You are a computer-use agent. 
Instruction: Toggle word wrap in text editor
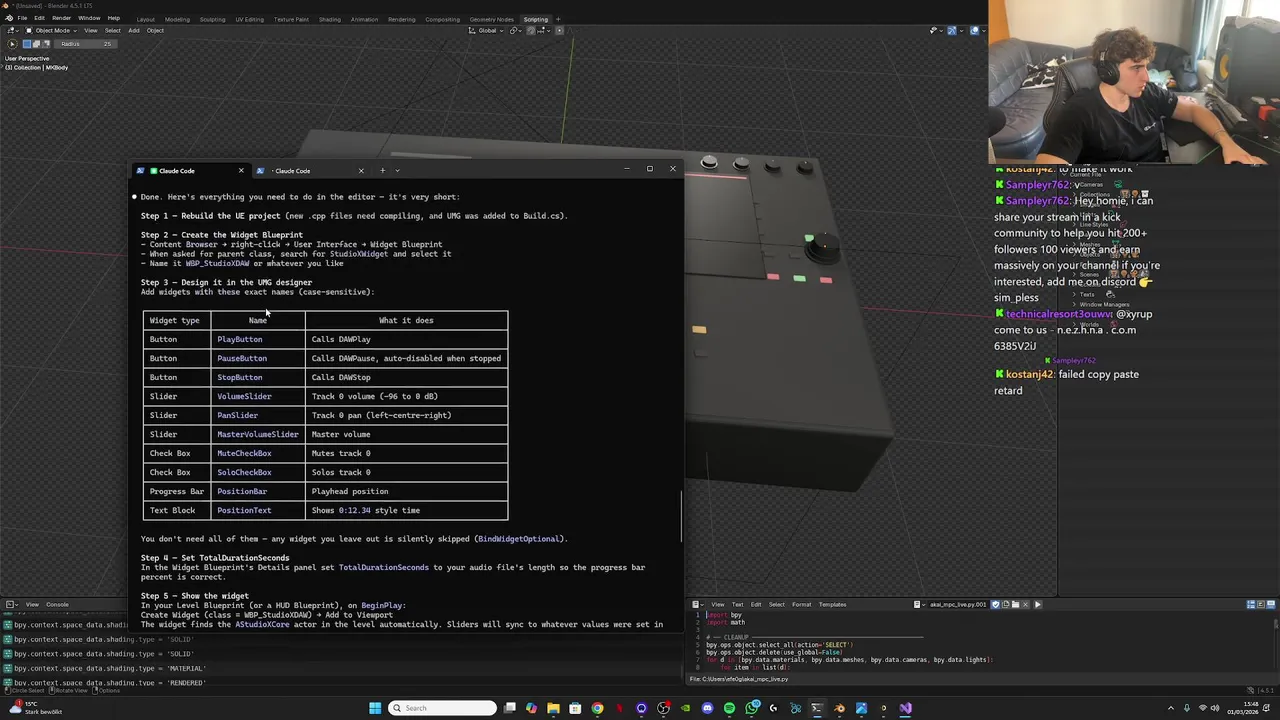[1261, 604]
